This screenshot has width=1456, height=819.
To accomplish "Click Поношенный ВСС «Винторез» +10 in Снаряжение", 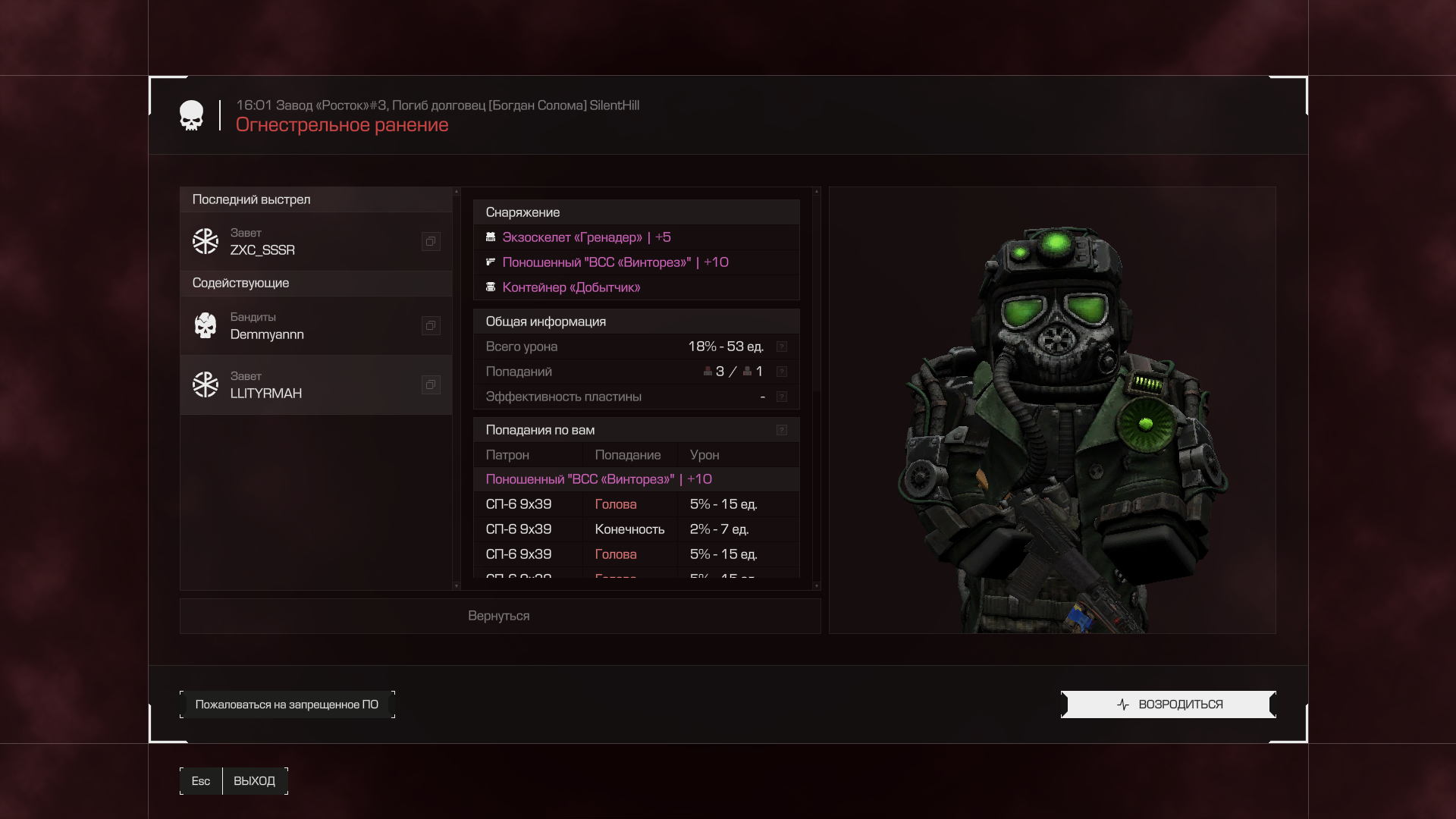I will coord(615,262).
